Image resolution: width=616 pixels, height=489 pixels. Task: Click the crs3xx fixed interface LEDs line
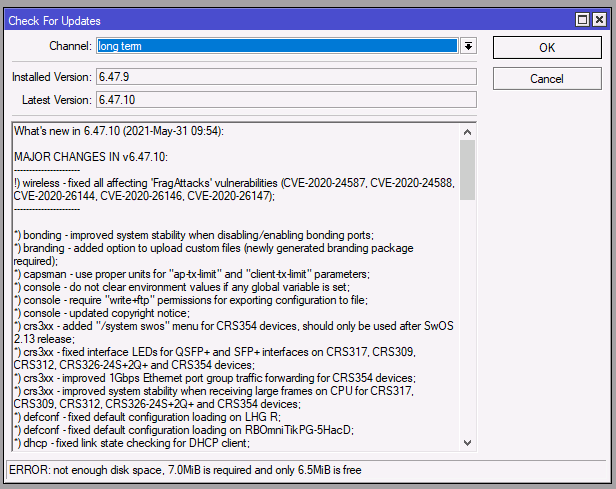pyautogui.click(x=215, y=358)
